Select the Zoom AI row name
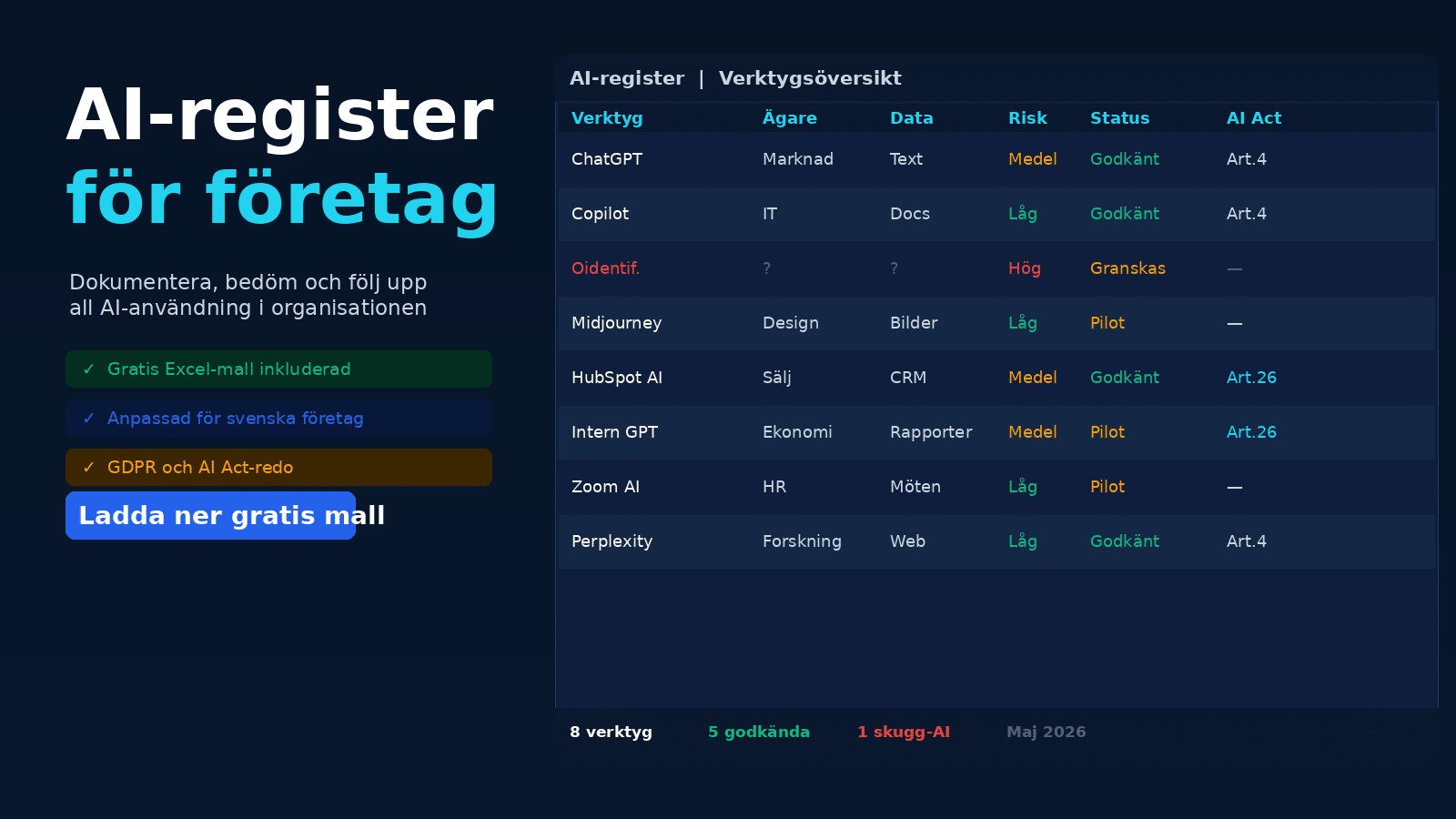The width and height of the screenshot is (1456, 819). [x=605, y=487]
